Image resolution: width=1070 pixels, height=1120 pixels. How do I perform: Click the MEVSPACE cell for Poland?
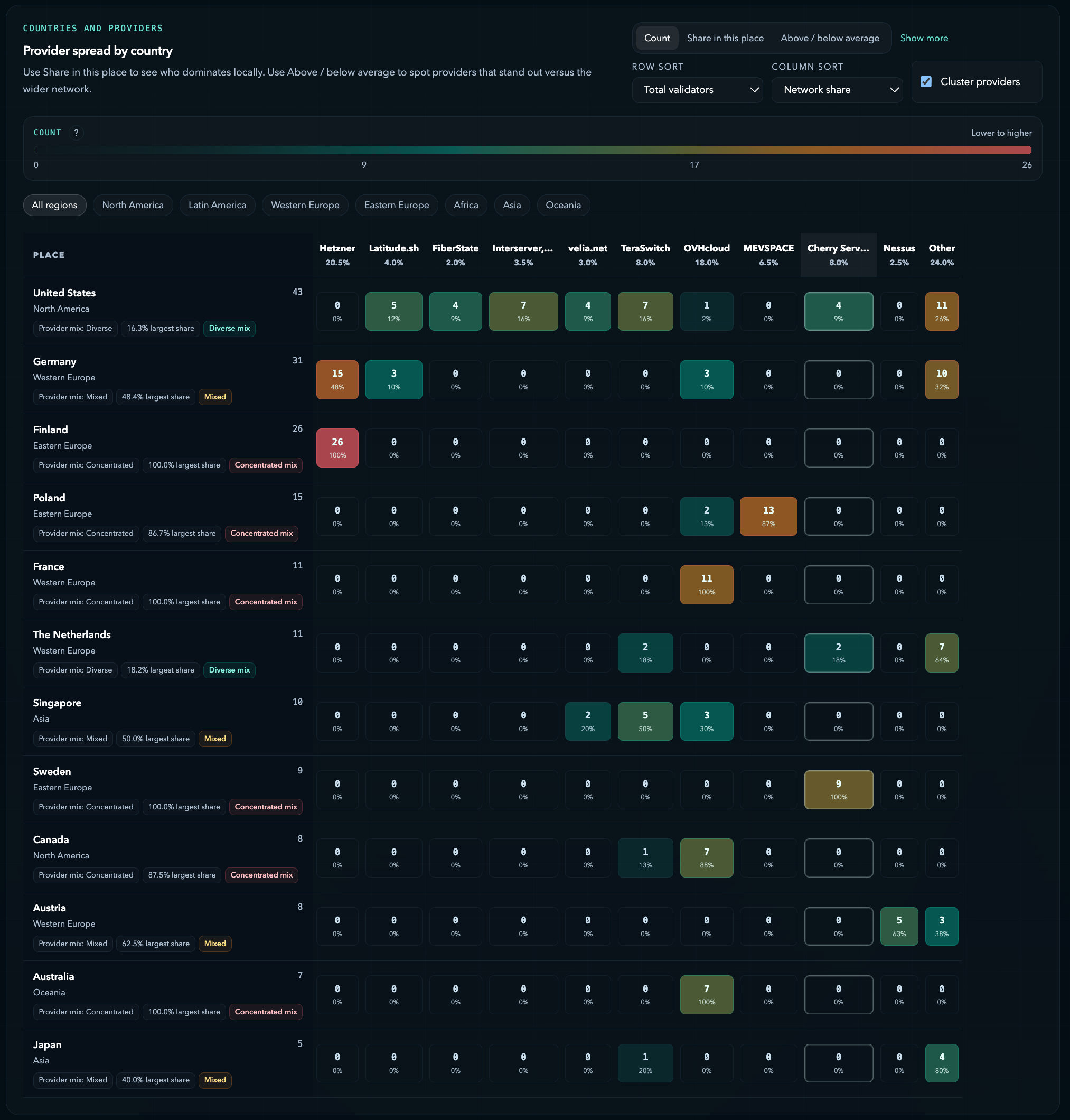click(768, 516)
